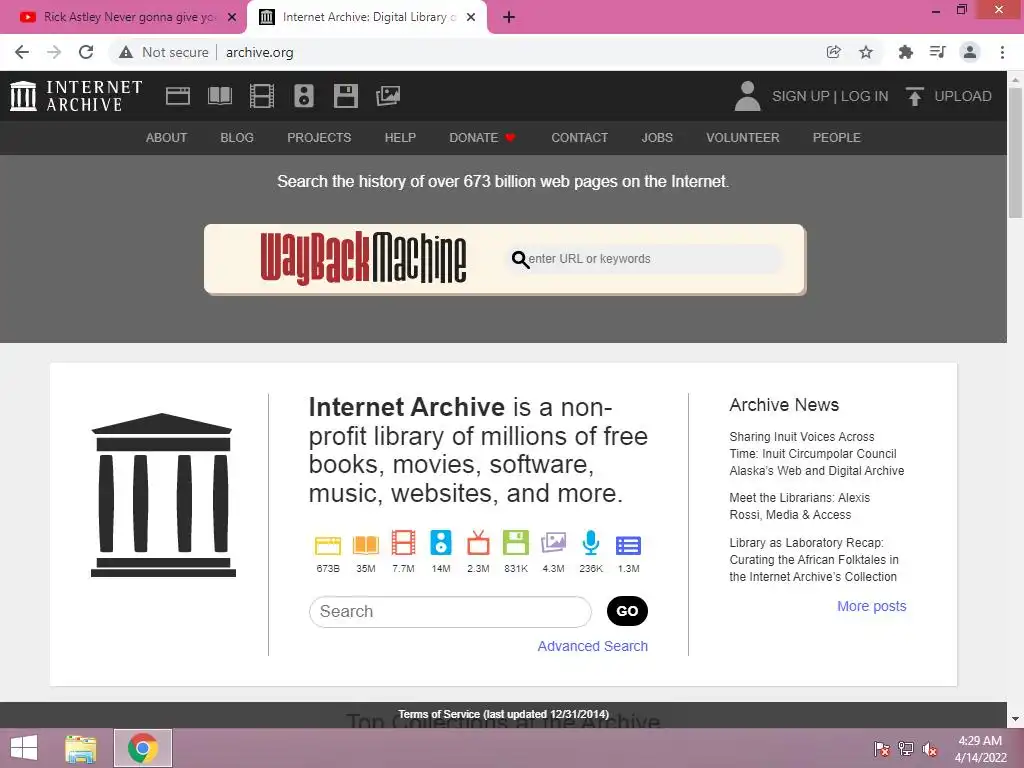This screenshot has height=768, width=1024.
Task: Click the page vertical scrollbar thumb
Action: click(x=1016, y=153)
